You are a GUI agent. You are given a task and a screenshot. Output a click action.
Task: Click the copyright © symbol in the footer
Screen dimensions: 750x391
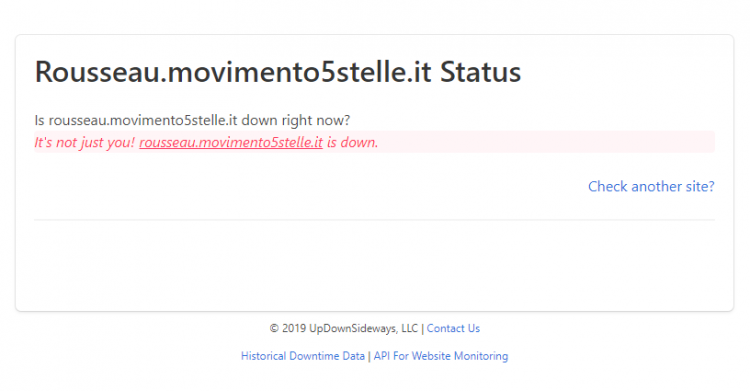[x=274, y=328]
